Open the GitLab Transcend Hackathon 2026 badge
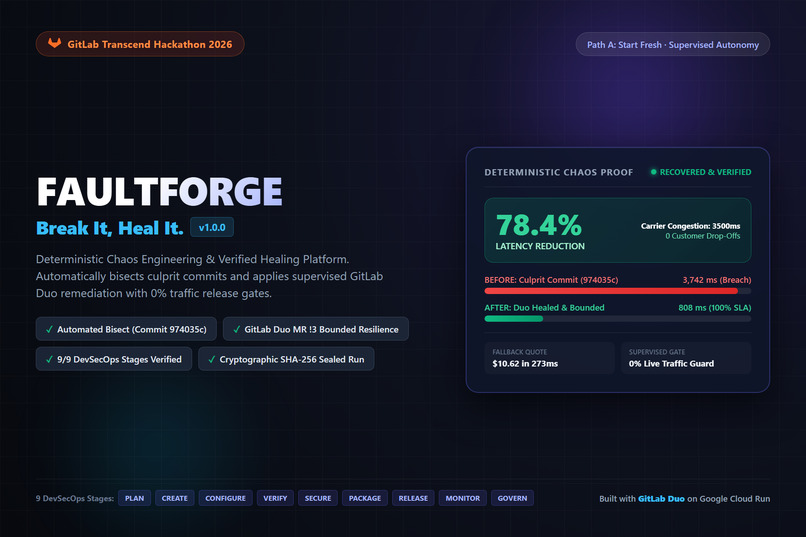This screenshot has height=537, width=806. (140, 44)
